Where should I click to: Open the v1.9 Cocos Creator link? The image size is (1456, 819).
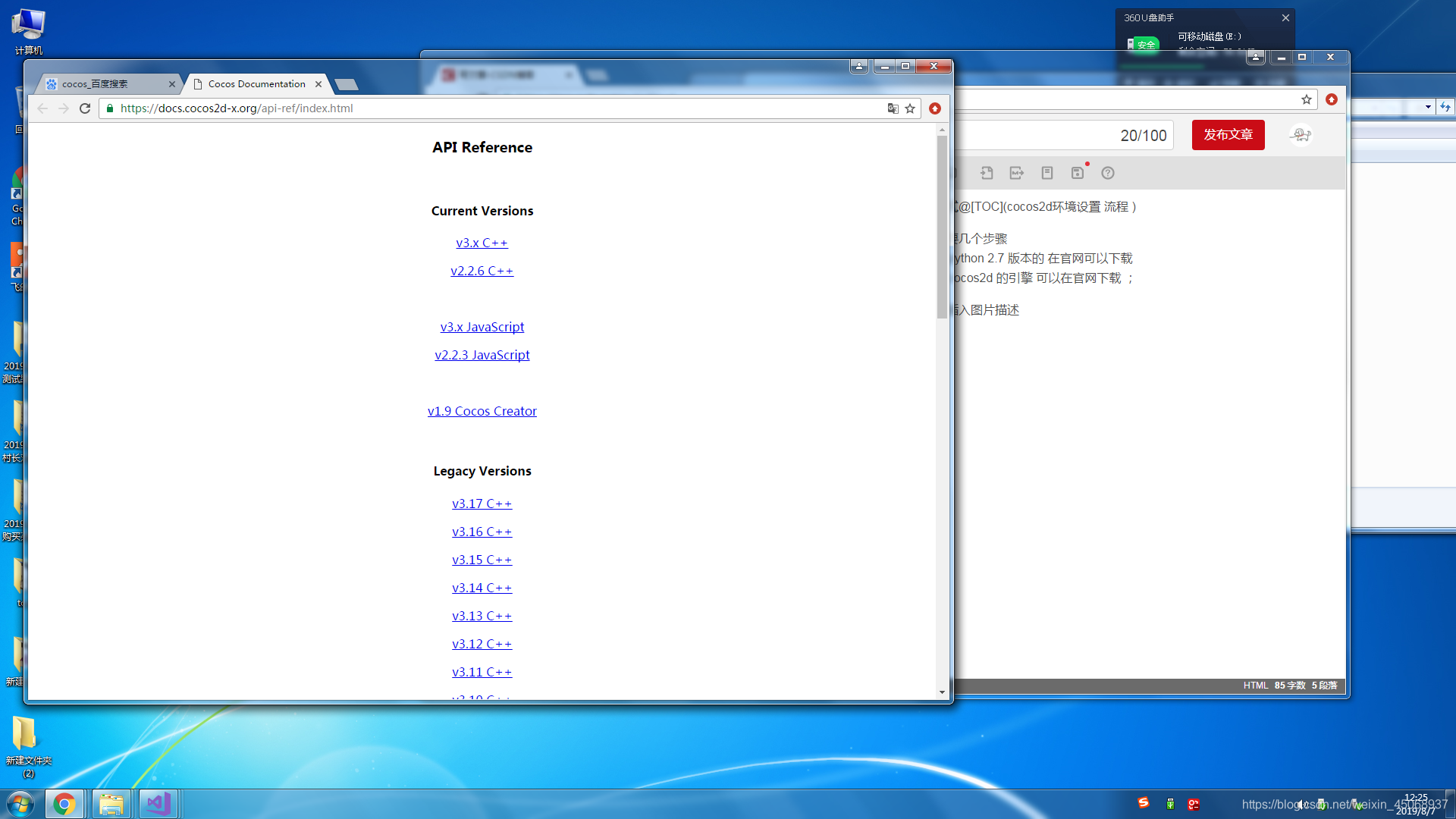pos(482,411)
